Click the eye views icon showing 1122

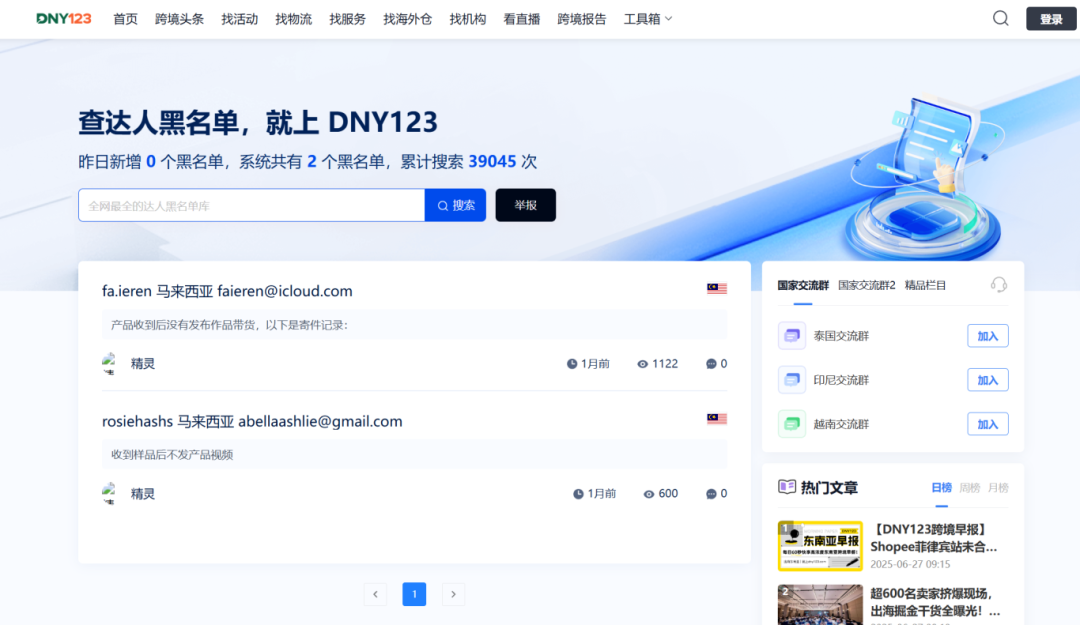pos(642,364)
